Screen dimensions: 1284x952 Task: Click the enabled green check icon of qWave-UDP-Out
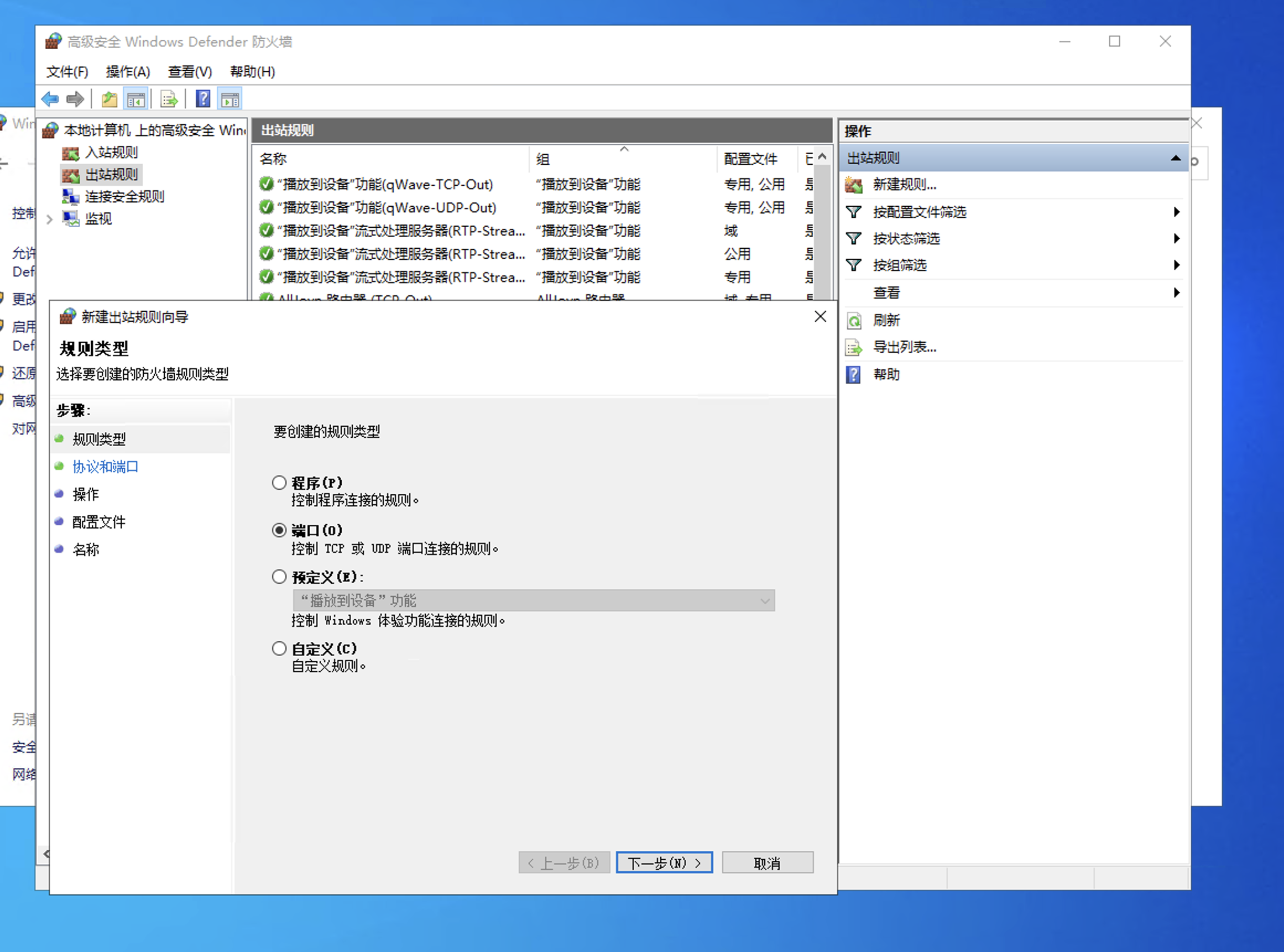coord(266,207)
